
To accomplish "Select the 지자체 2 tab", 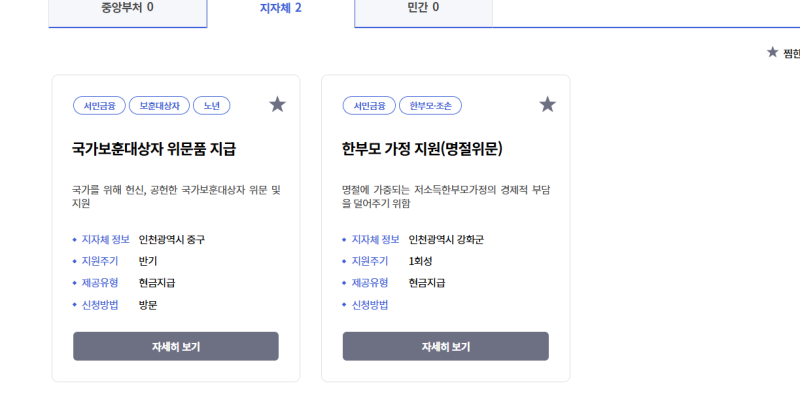I will click(281, 8).
